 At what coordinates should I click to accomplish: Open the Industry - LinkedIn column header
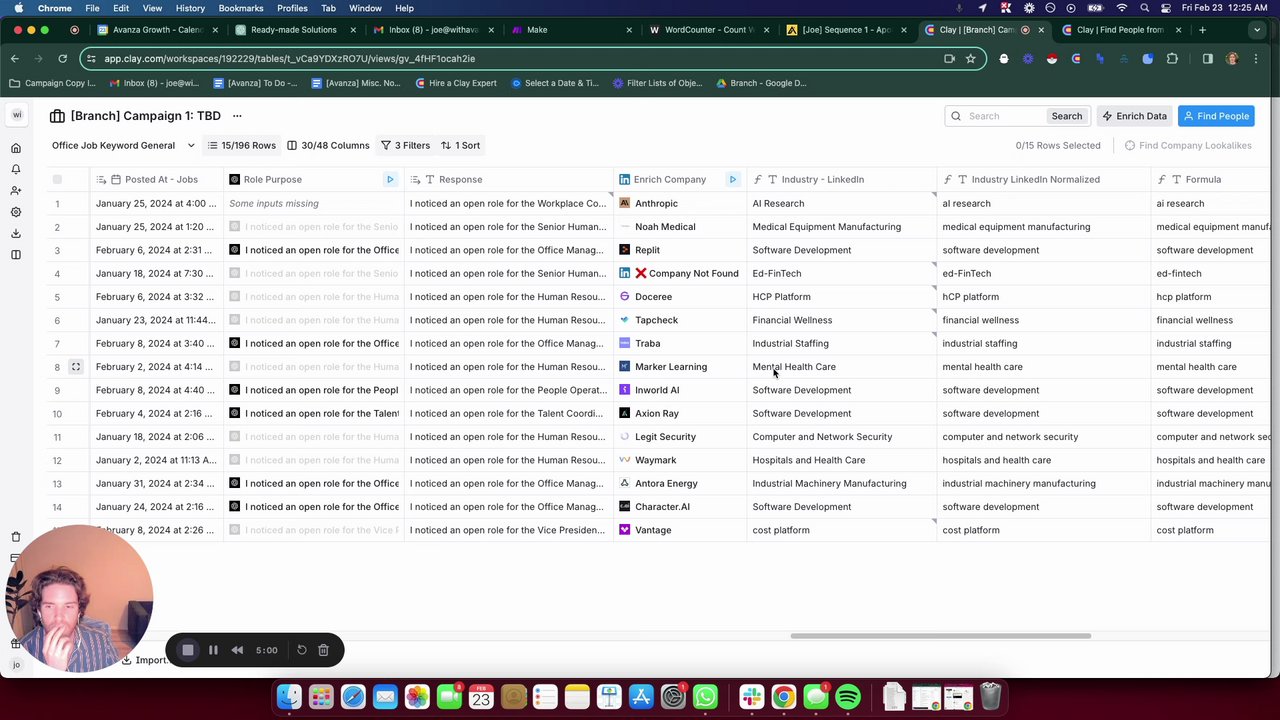841,179
